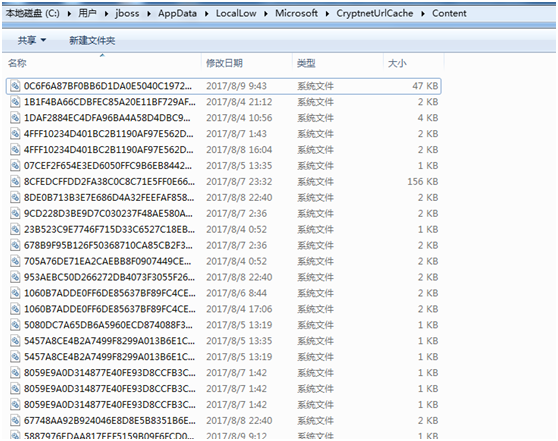Click the file name 0C6F6A87BF0BB6D1DA0E5040C1972...
This screenshot has width=558, height=441.
[108, 86]
